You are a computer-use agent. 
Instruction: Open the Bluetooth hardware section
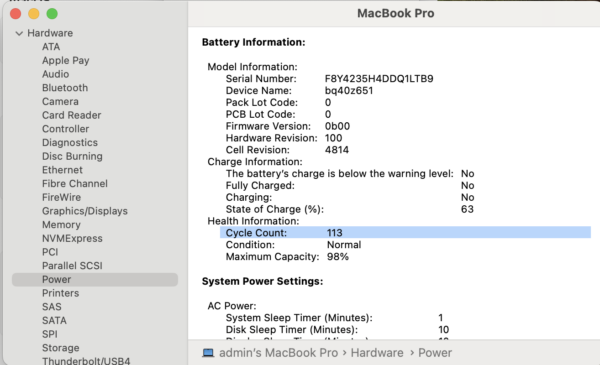coord(65,88)
